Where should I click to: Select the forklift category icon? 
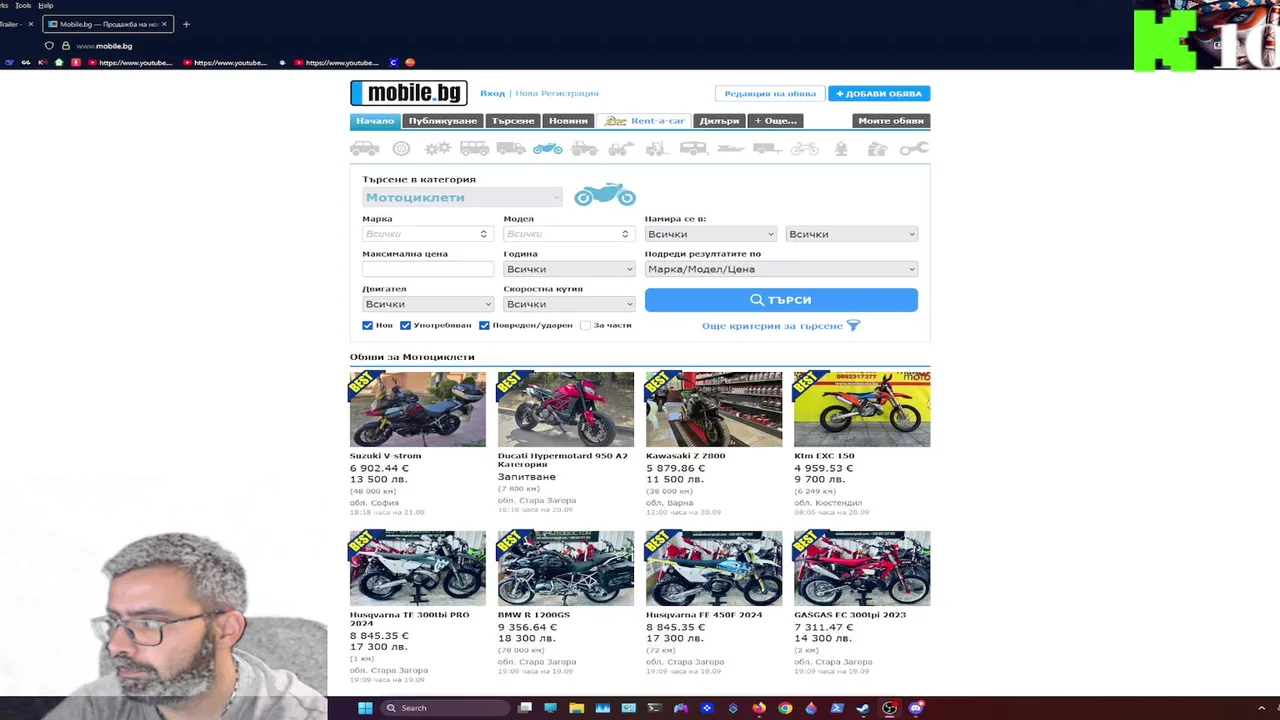click(x=657, y=148)
